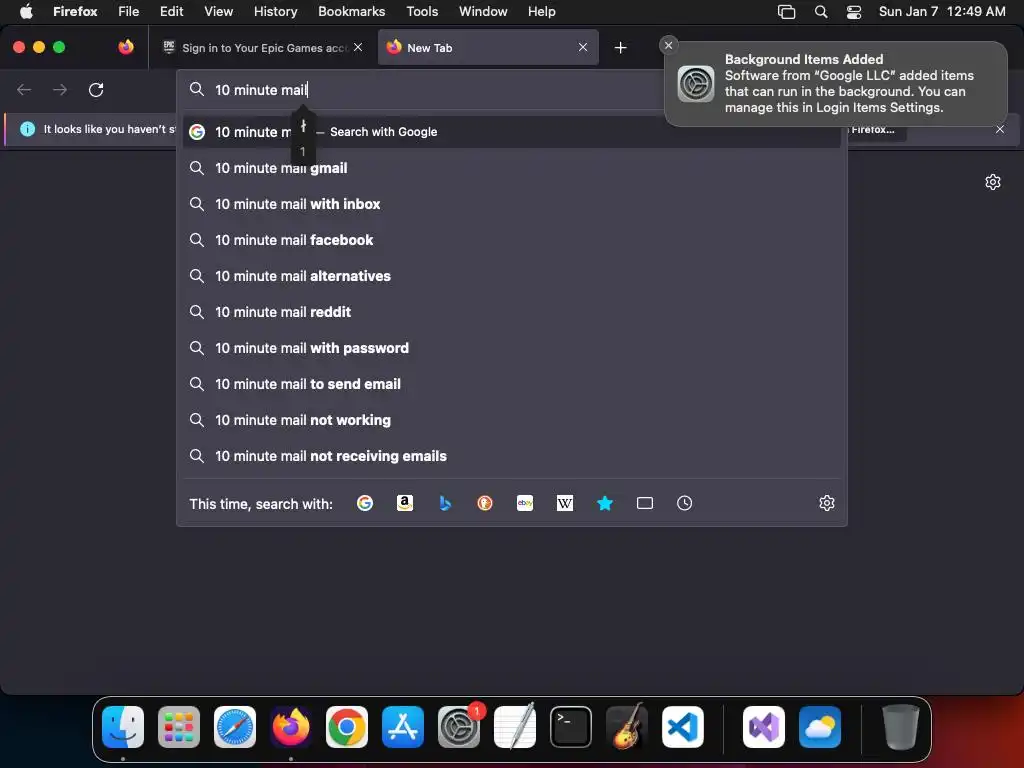
Task: Choose 'Search with Google' top result
Action: point(511,132)
